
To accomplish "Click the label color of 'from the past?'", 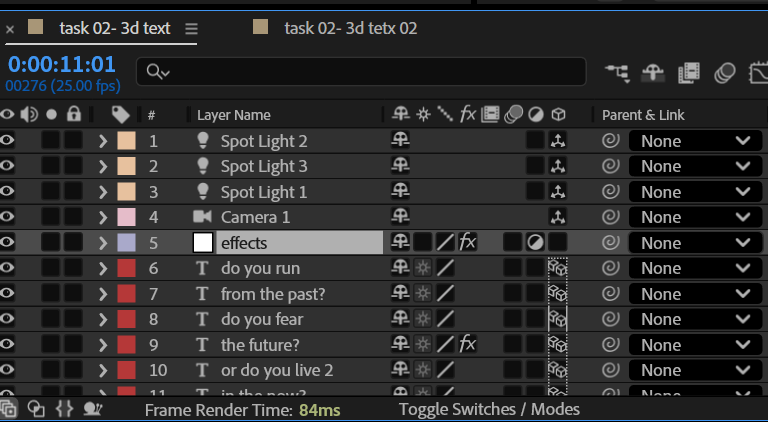I will coord(126,293).
